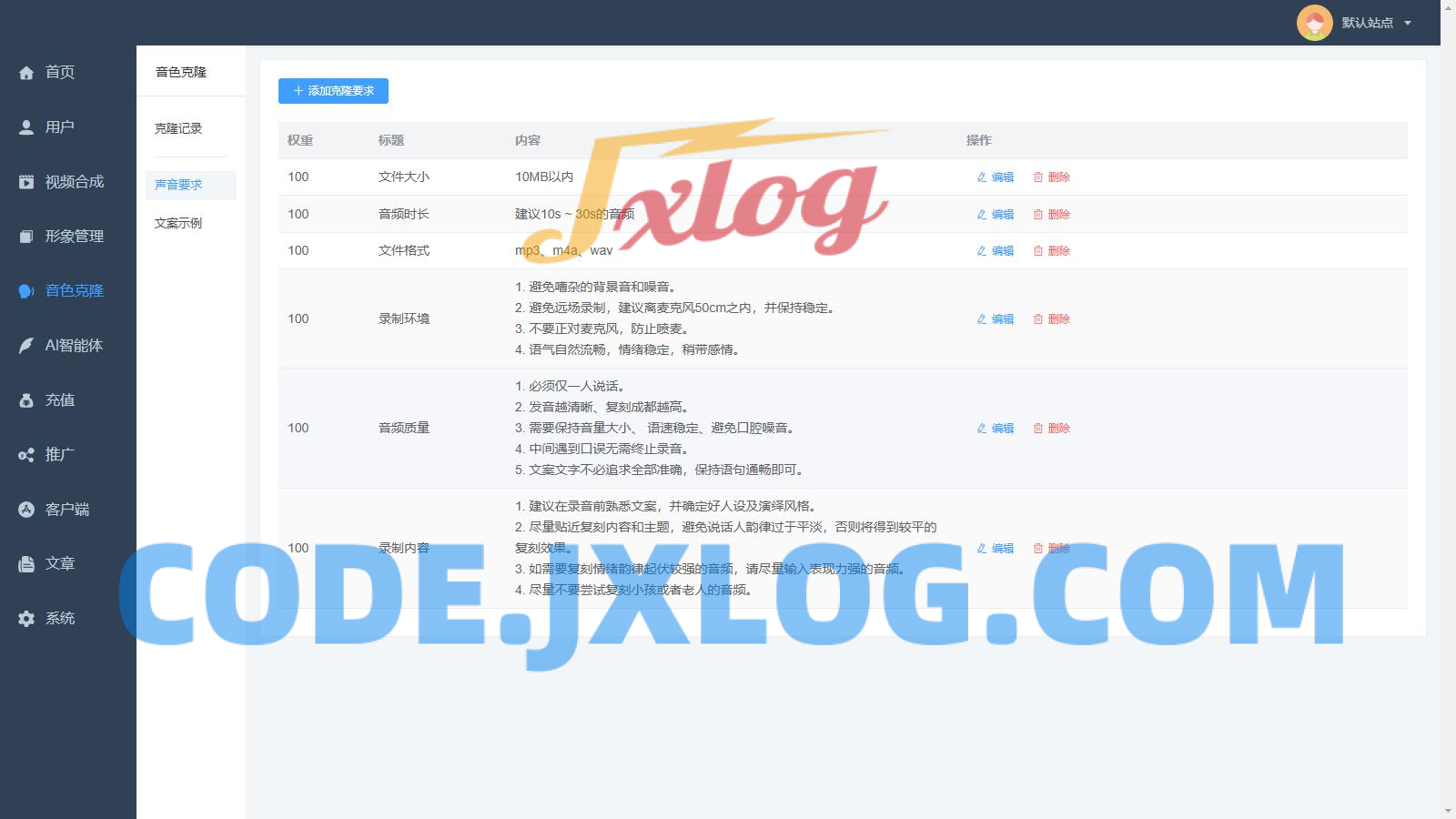Edit the 录制环境 row
This screenshot has height=819, width=1456.
[995, 319]
